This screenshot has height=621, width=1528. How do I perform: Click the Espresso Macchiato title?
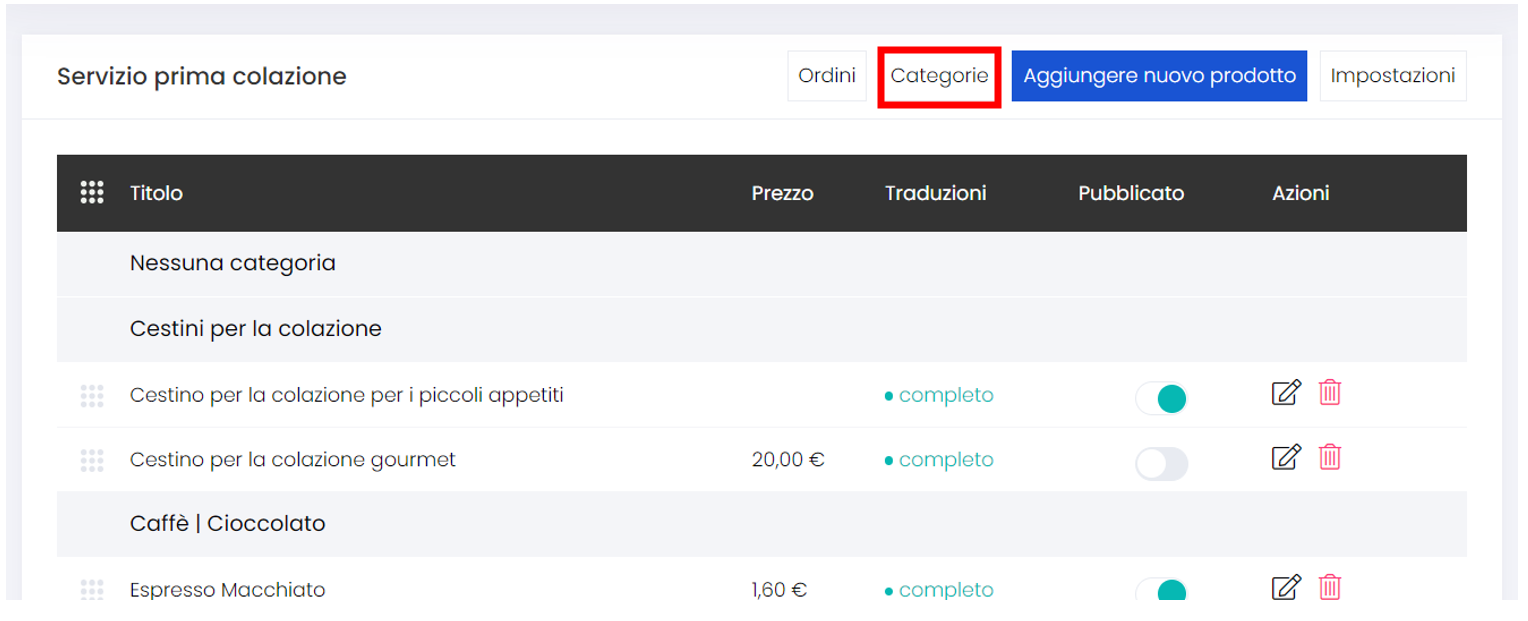coord(228,590)
